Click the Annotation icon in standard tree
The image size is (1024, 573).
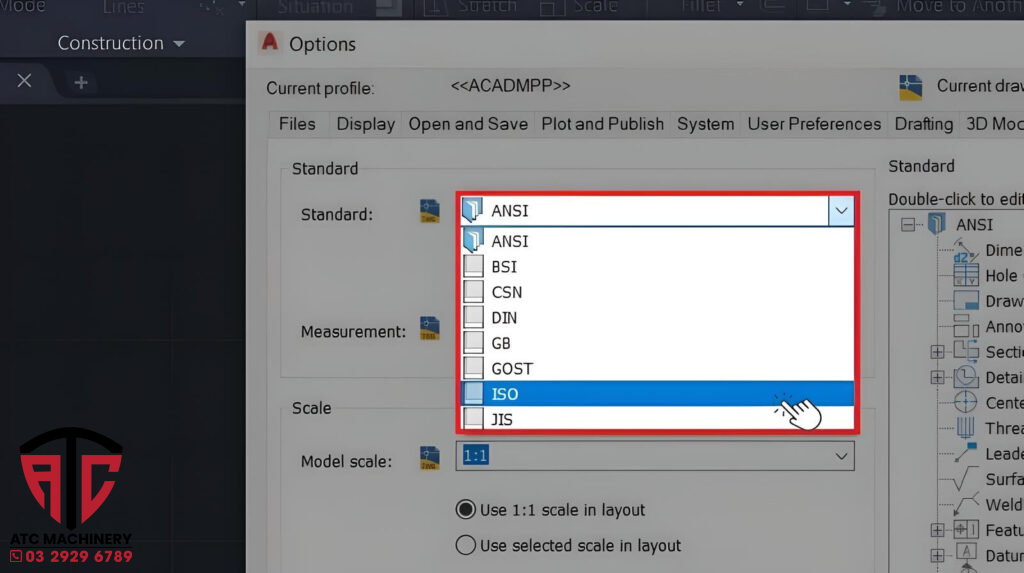point(966,326)
